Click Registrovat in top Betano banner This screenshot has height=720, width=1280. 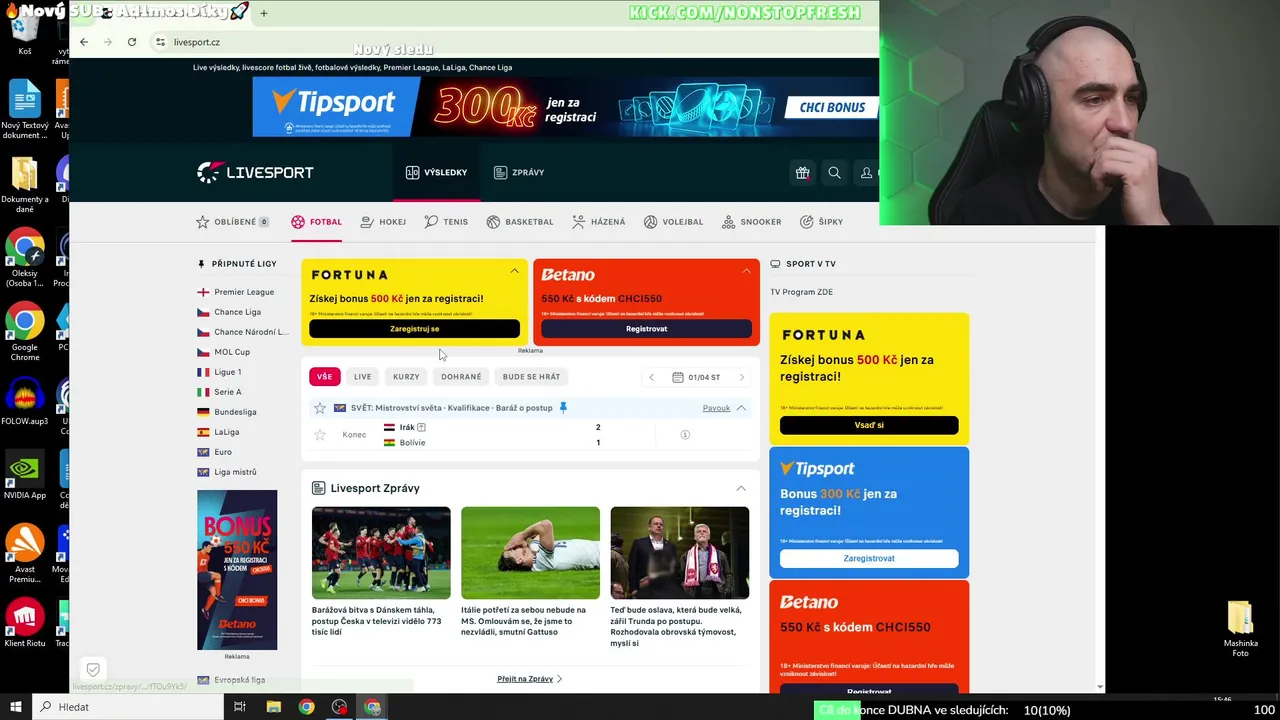pos(646,329)
